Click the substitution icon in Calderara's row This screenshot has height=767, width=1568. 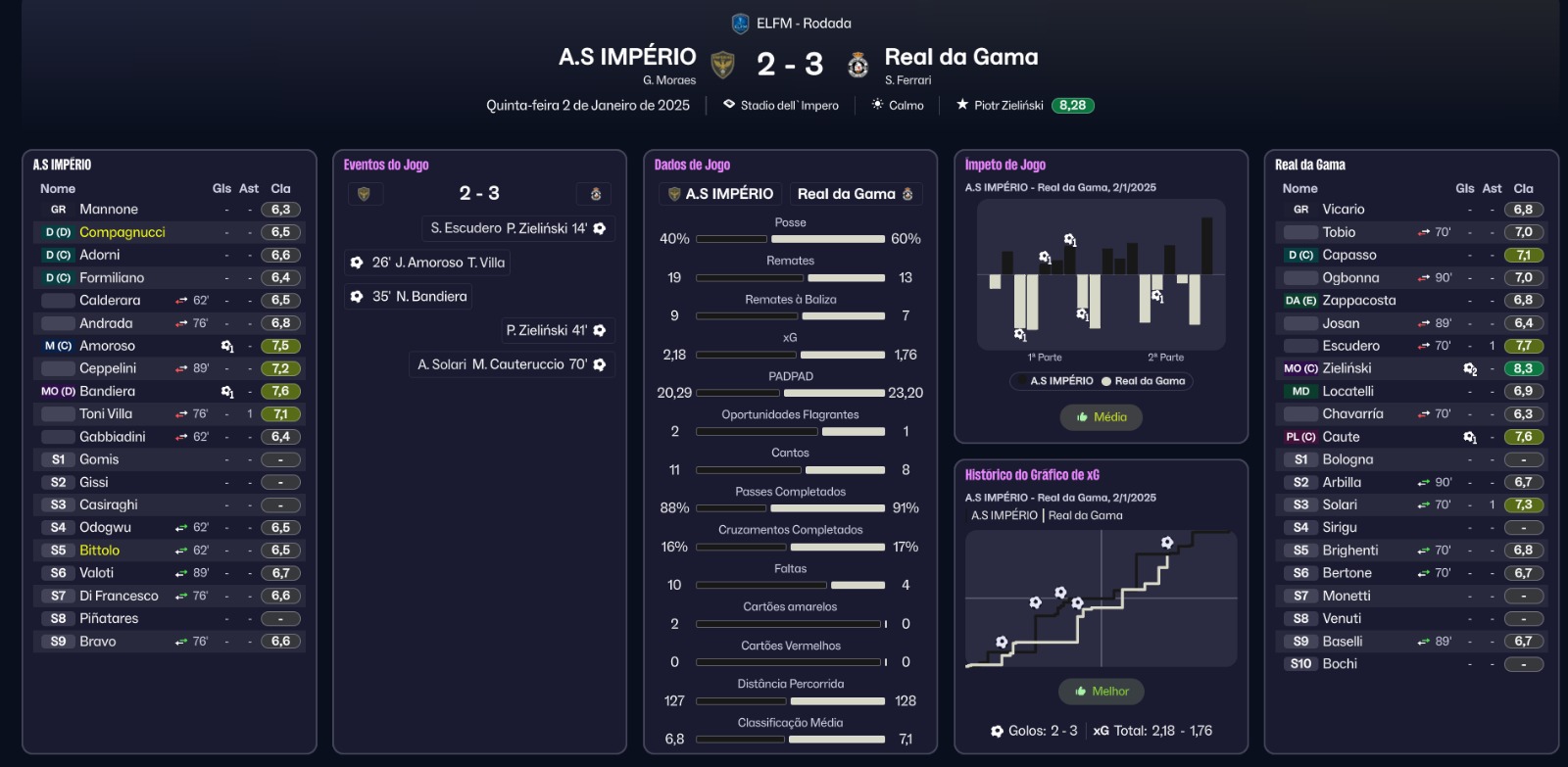tap(181, 301)
